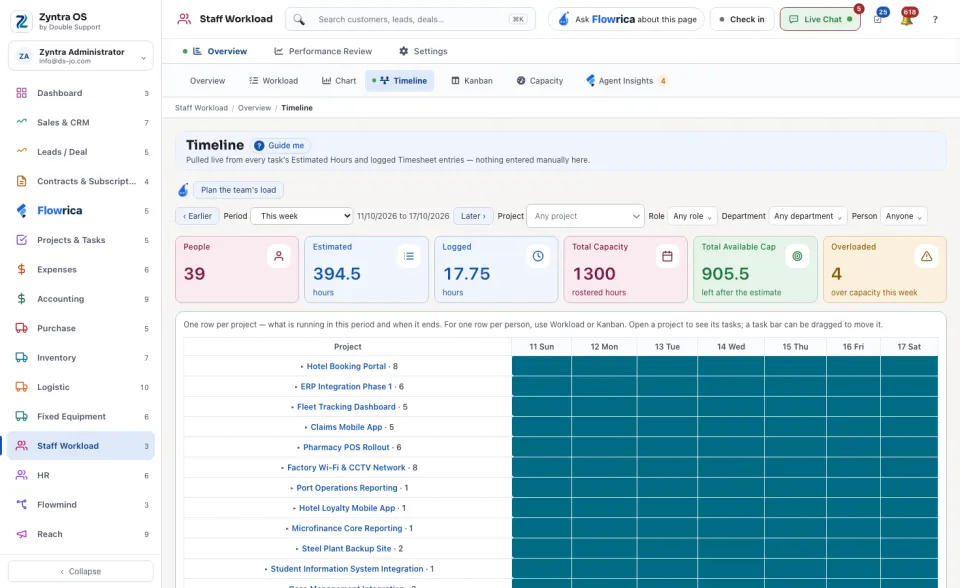
Task: Open the Agent Insights sub-tab
Action: tap(626, 80)
